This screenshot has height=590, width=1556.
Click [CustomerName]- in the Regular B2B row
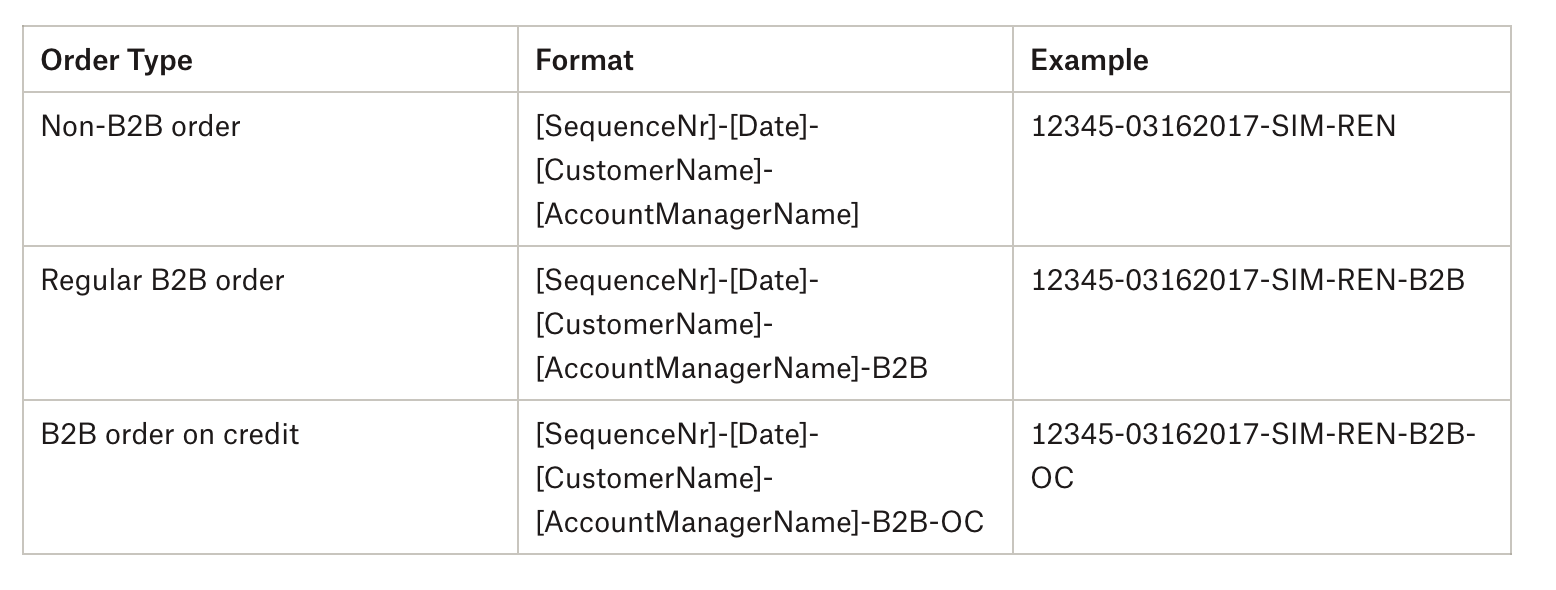pyautogui.click(x=654, y=324)
